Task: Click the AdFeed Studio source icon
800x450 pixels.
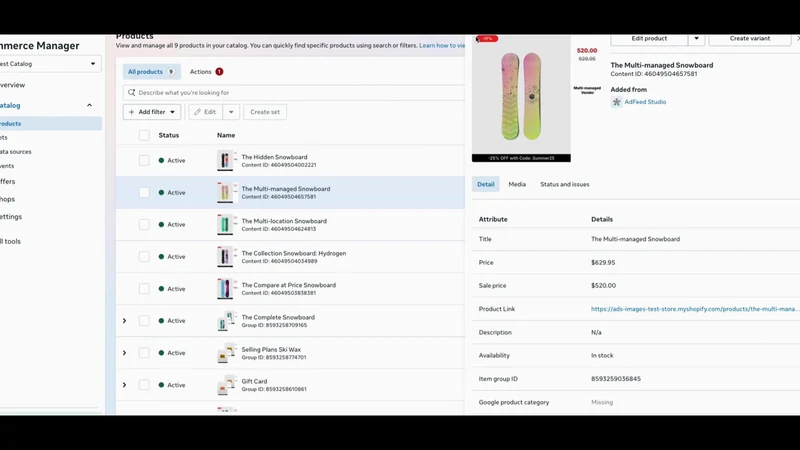Action: point(616,102)
